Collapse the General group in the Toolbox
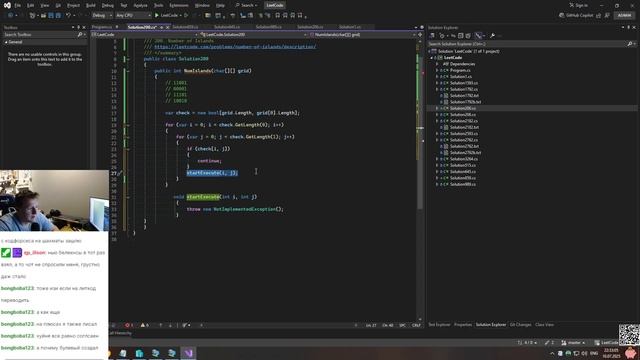This screenshot has height=360, width=640. point(6,42)
